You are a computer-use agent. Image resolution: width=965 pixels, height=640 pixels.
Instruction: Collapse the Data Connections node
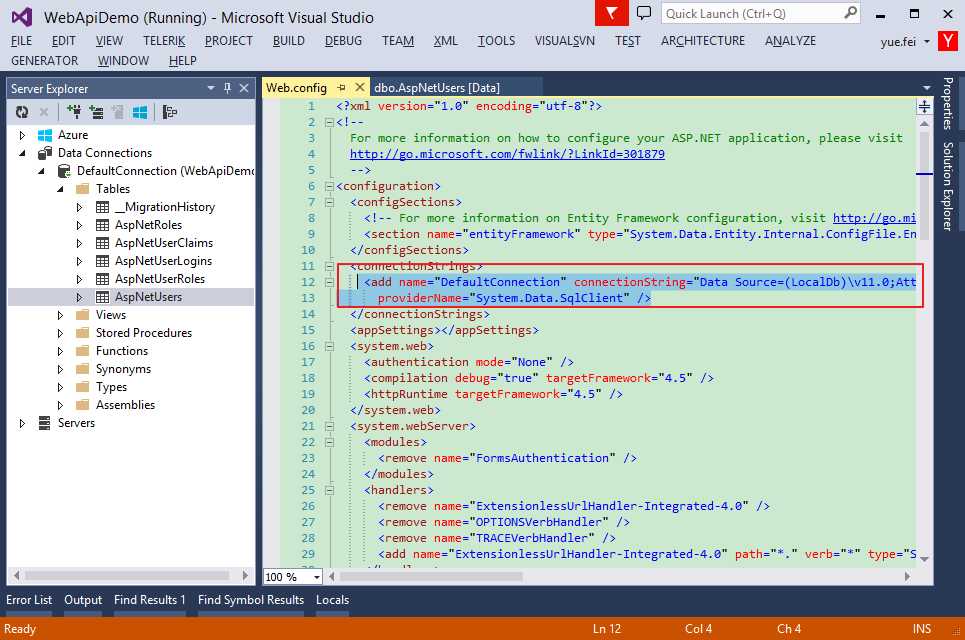click(22, 153)
